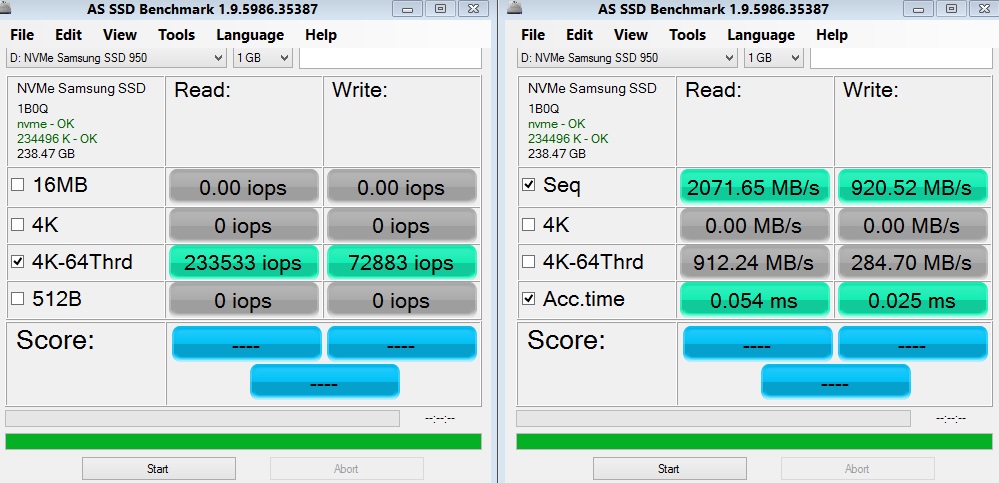Click the read Score bar in right window
This screenshot has width=999, height=483.
coord(758,343)
